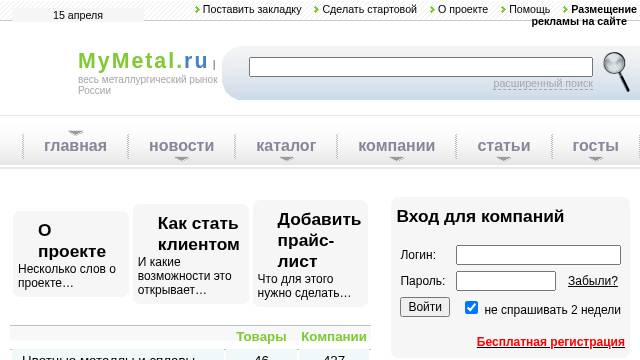Click the Логин input field
The image size is (640, 360).
coord(538,255)
